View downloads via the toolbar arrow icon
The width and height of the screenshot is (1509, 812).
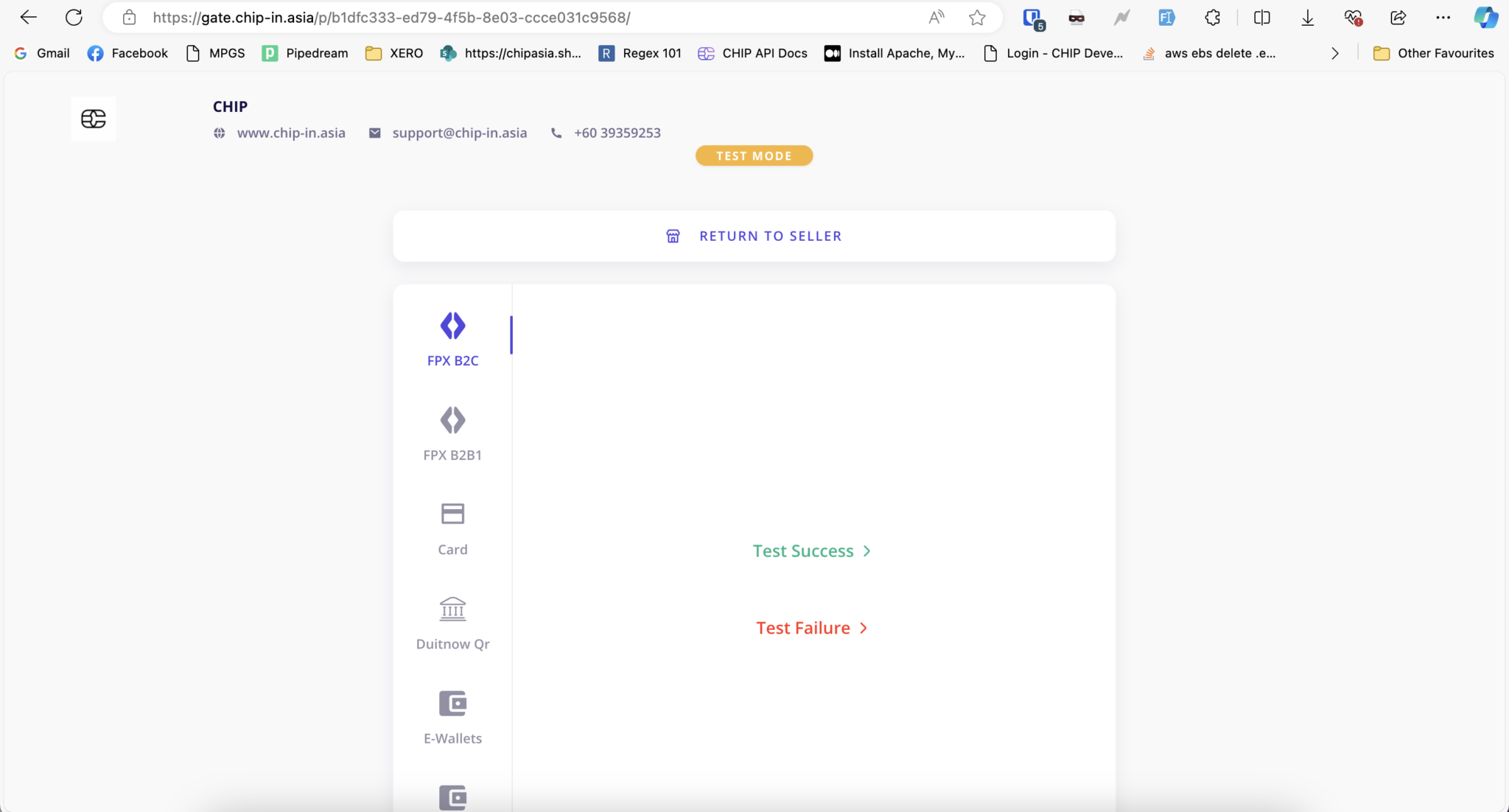coord(1307,17)
